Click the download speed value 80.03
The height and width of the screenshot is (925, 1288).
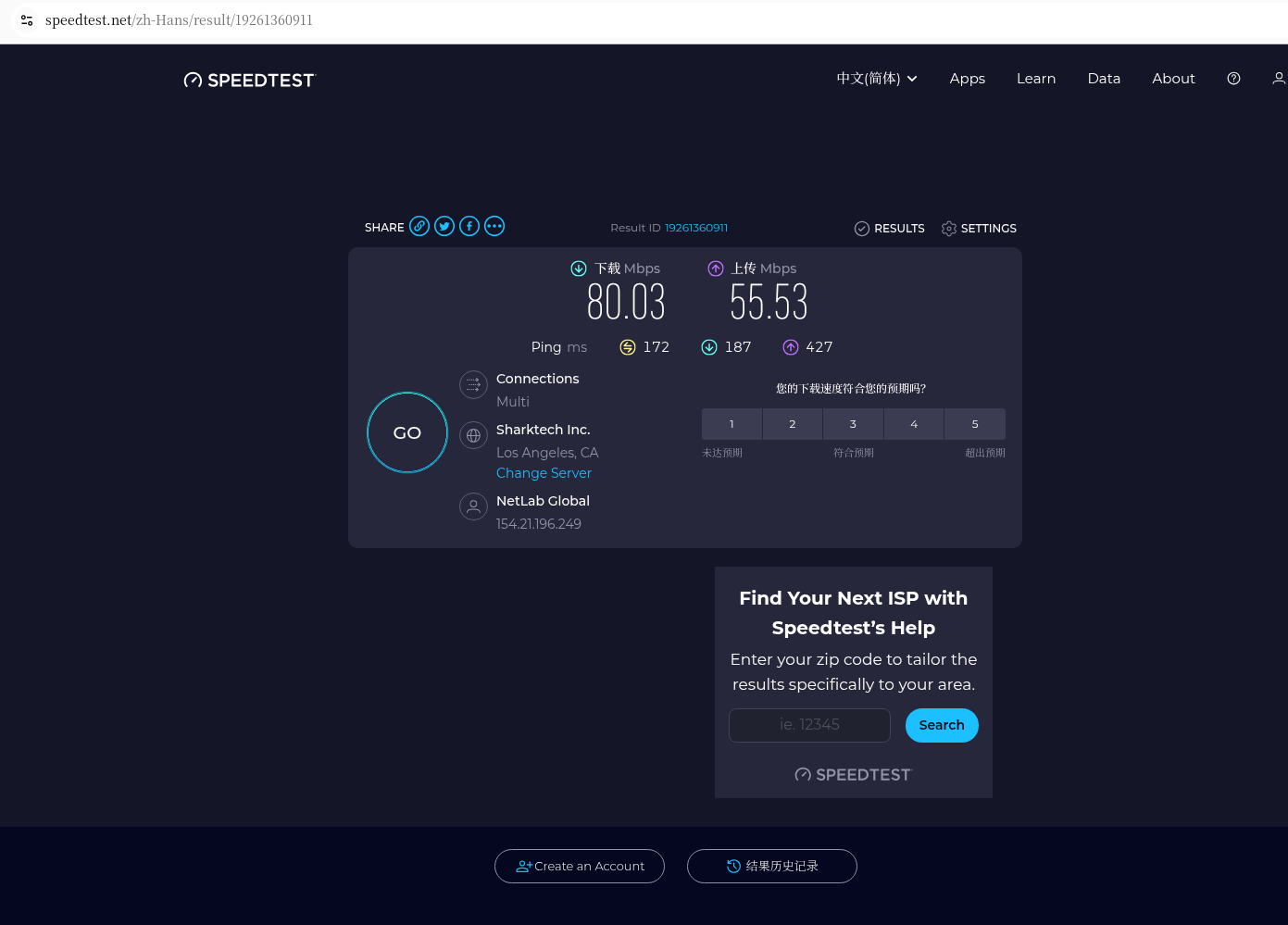pos(627,302)
